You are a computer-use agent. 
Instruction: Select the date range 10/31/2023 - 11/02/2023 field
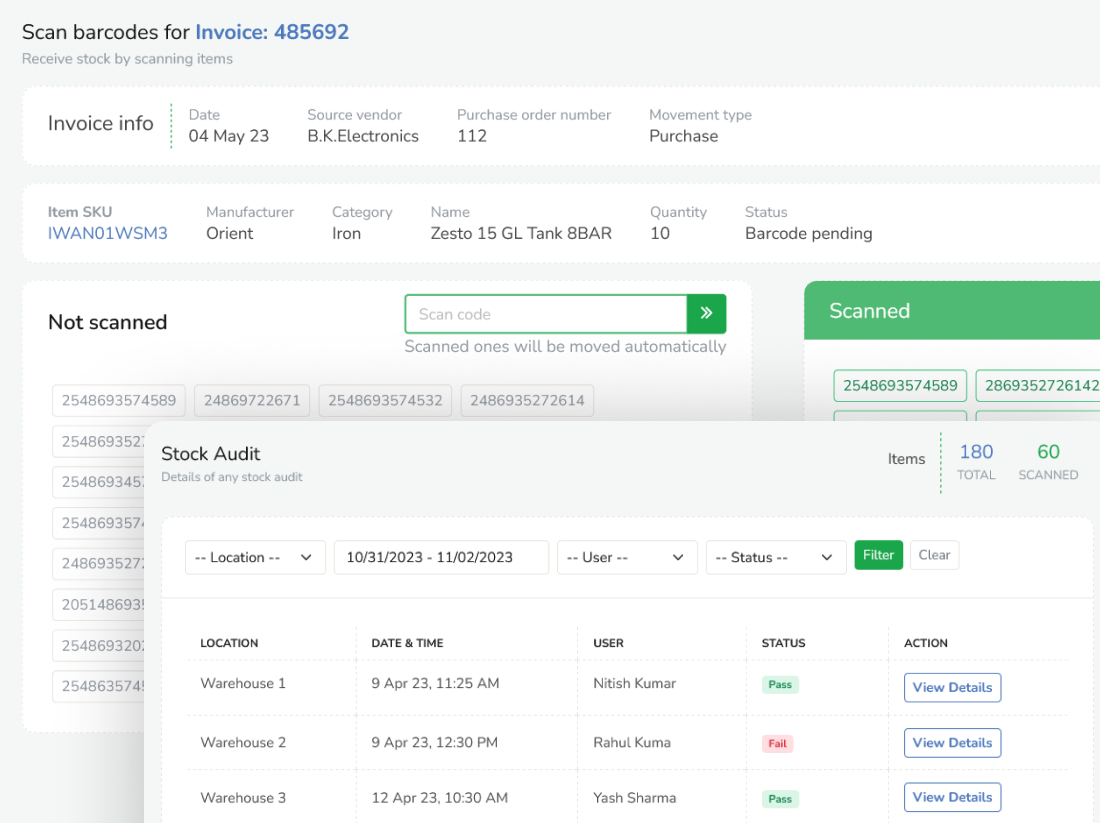(441, 558)
